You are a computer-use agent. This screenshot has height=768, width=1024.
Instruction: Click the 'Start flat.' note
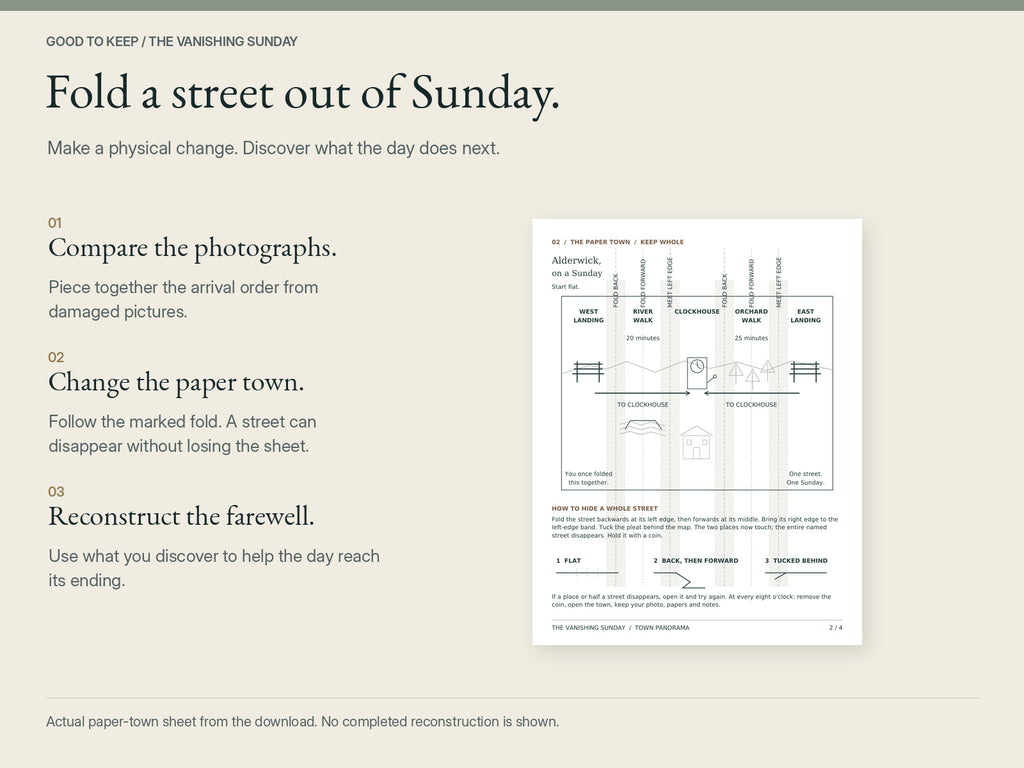[x=566, y=287]
